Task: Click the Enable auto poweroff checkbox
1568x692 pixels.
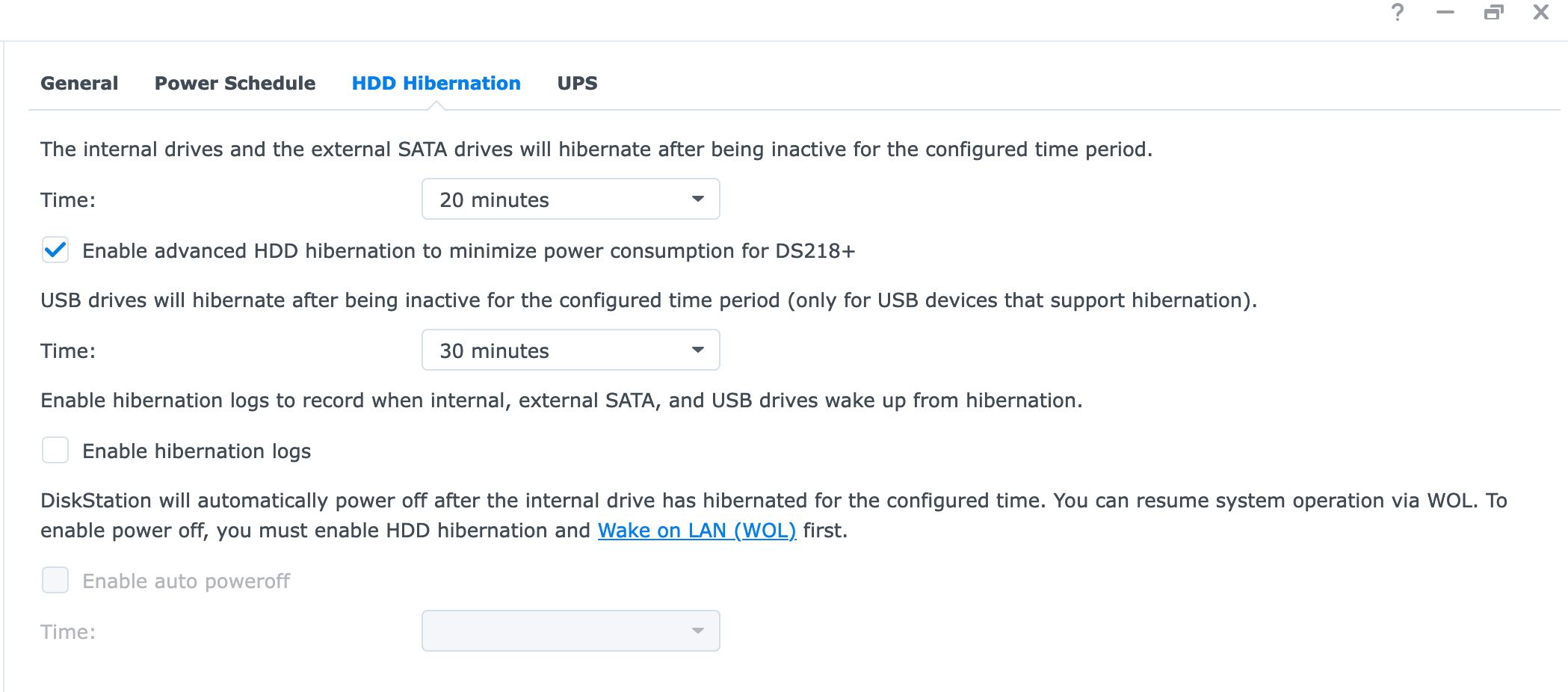Action: (55, 581)
